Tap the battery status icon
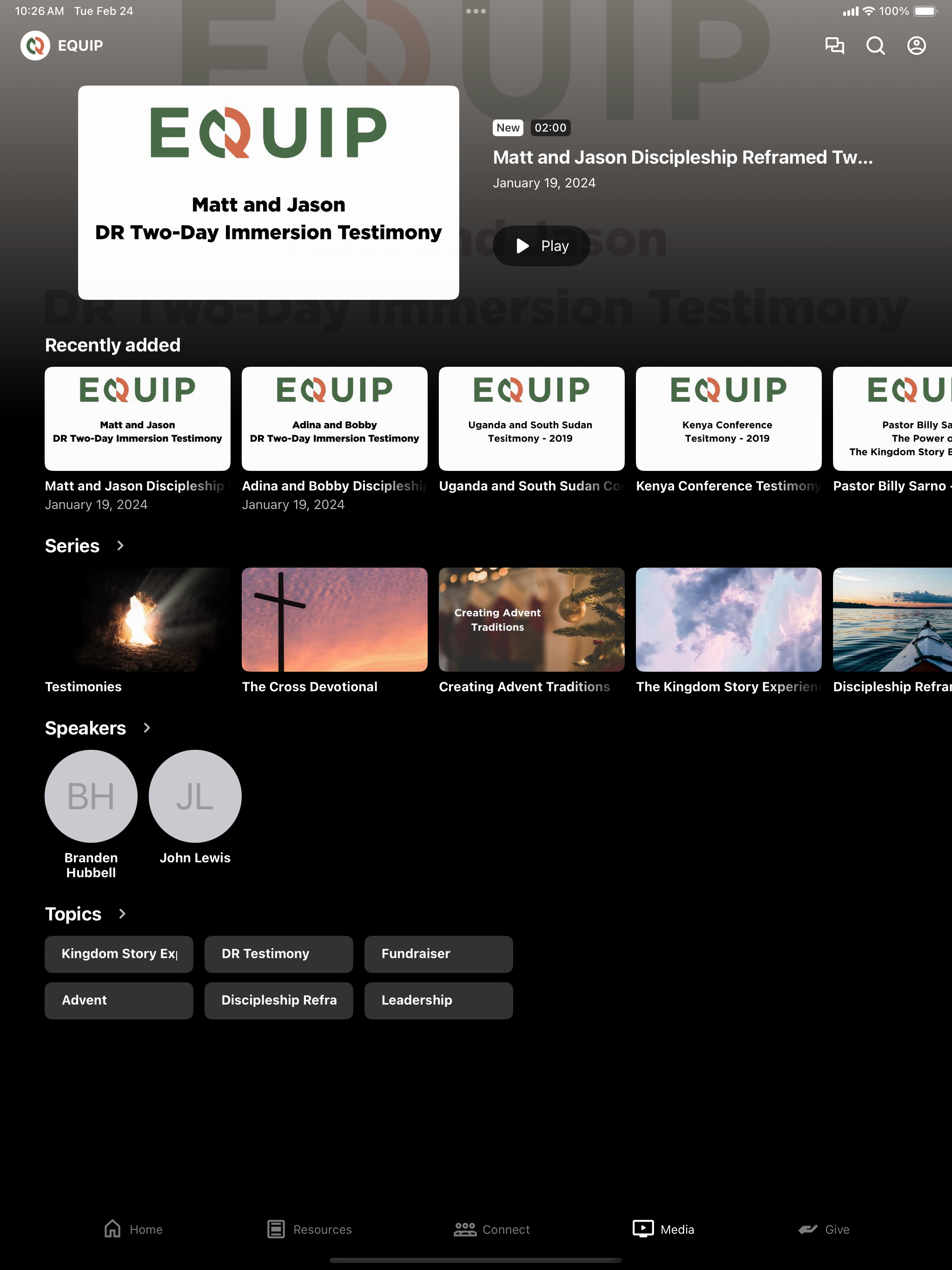952x1270 pixels. pos(926,11)
